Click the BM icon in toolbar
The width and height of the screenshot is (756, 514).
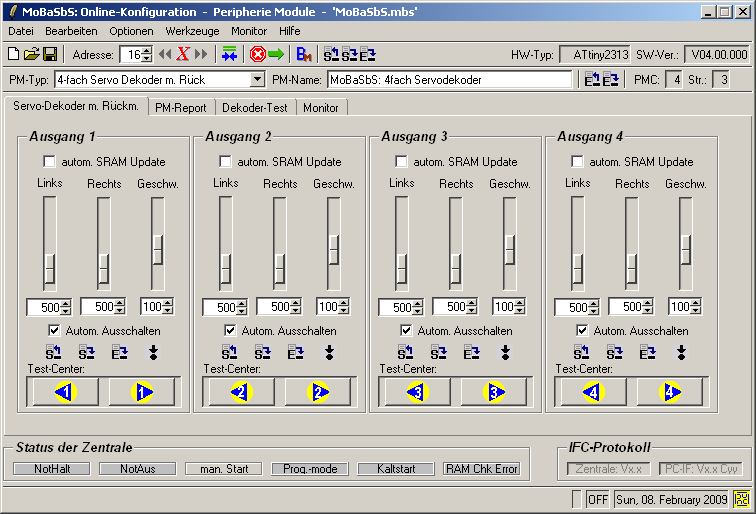pos(305,54)
